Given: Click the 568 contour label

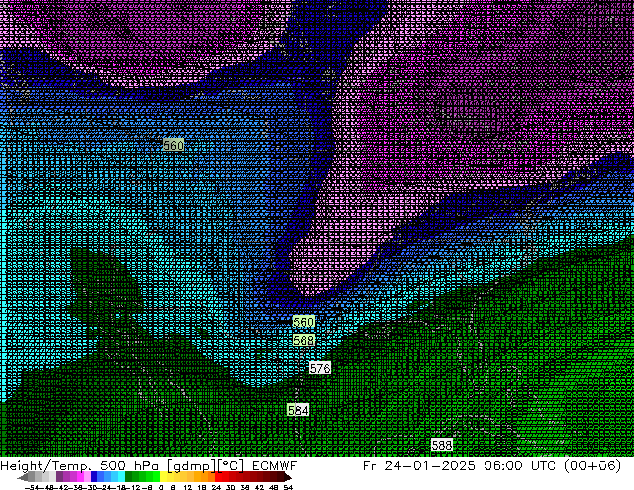Looking at the screenshot, I should pos(304,340).
